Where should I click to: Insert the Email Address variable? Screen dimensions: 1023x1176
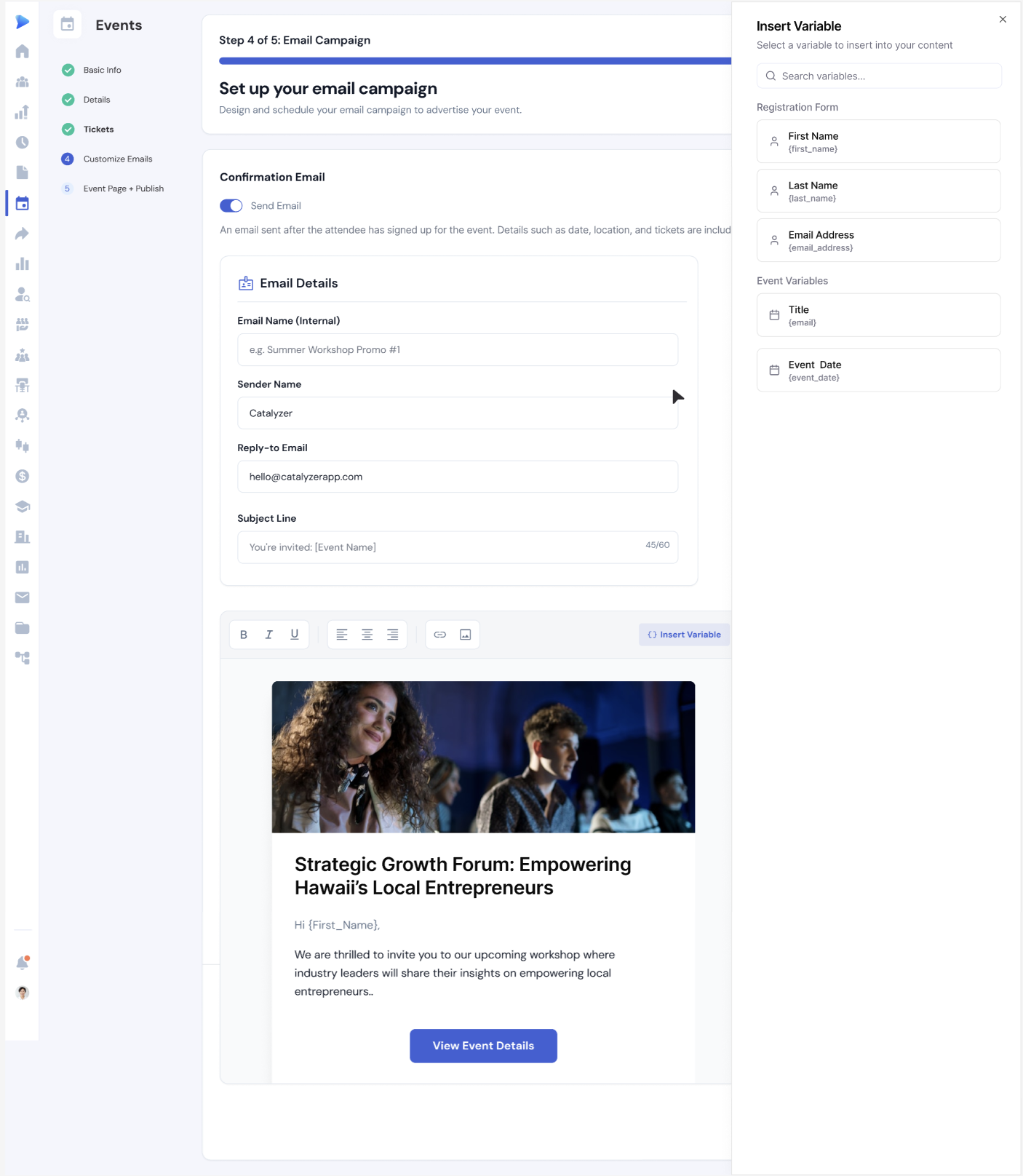tap(878, 240)
